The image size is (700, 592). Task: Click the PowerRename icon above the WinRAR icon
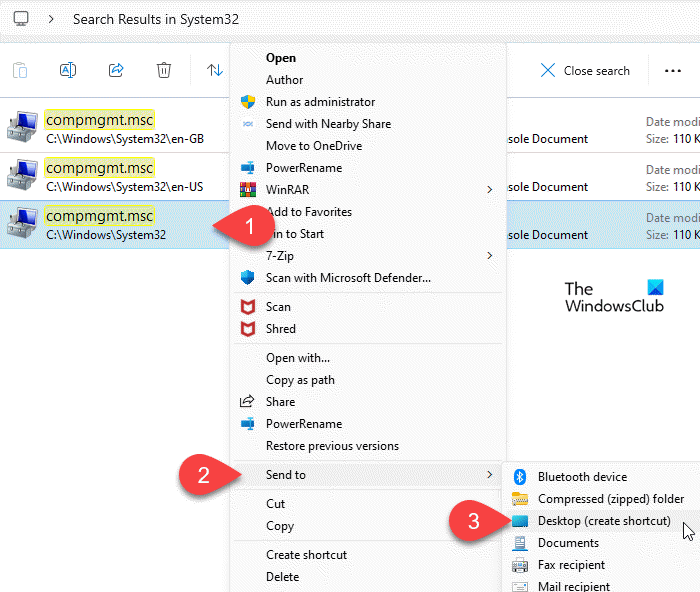coord(248,168)
